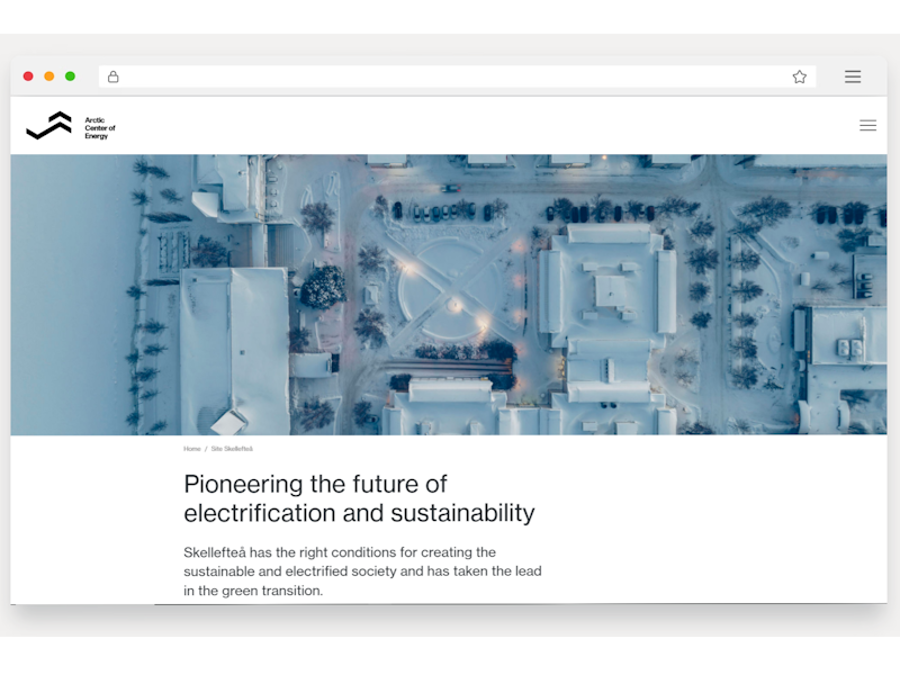Bookmark this page with the star icon
Viewport: 900px width, 675px height.
[799, 77]
